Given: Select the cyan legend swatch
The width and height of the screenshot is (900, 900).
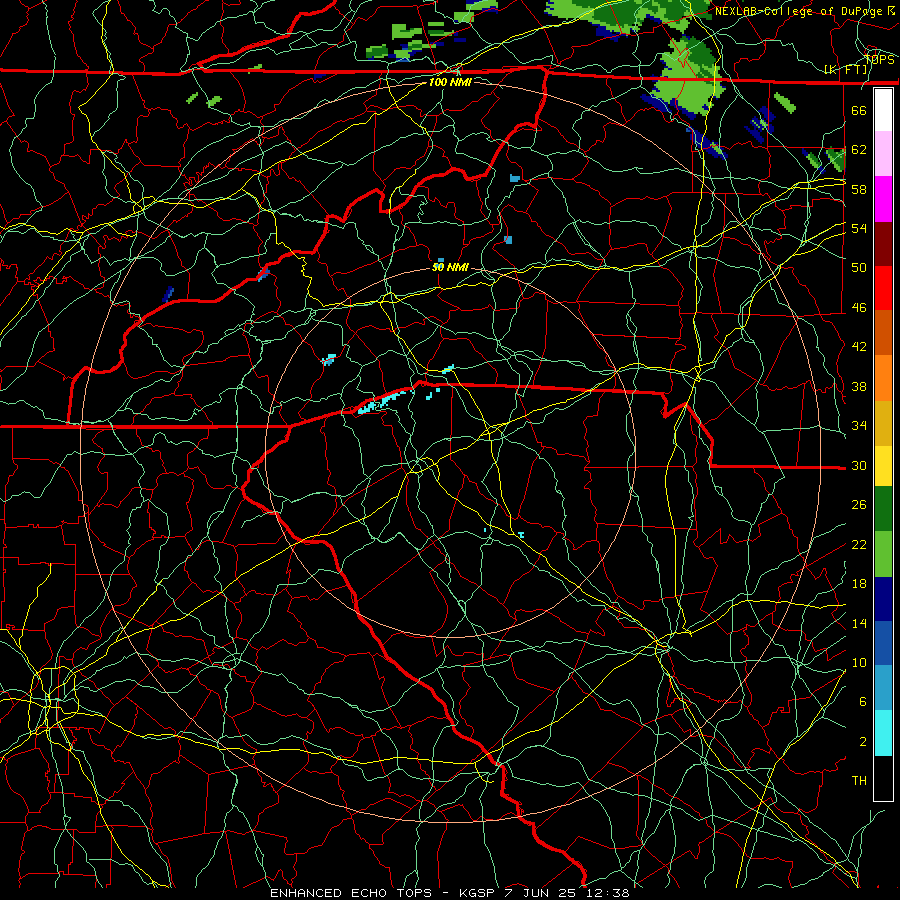Looking at the screenshot, I should coord(883,733).
